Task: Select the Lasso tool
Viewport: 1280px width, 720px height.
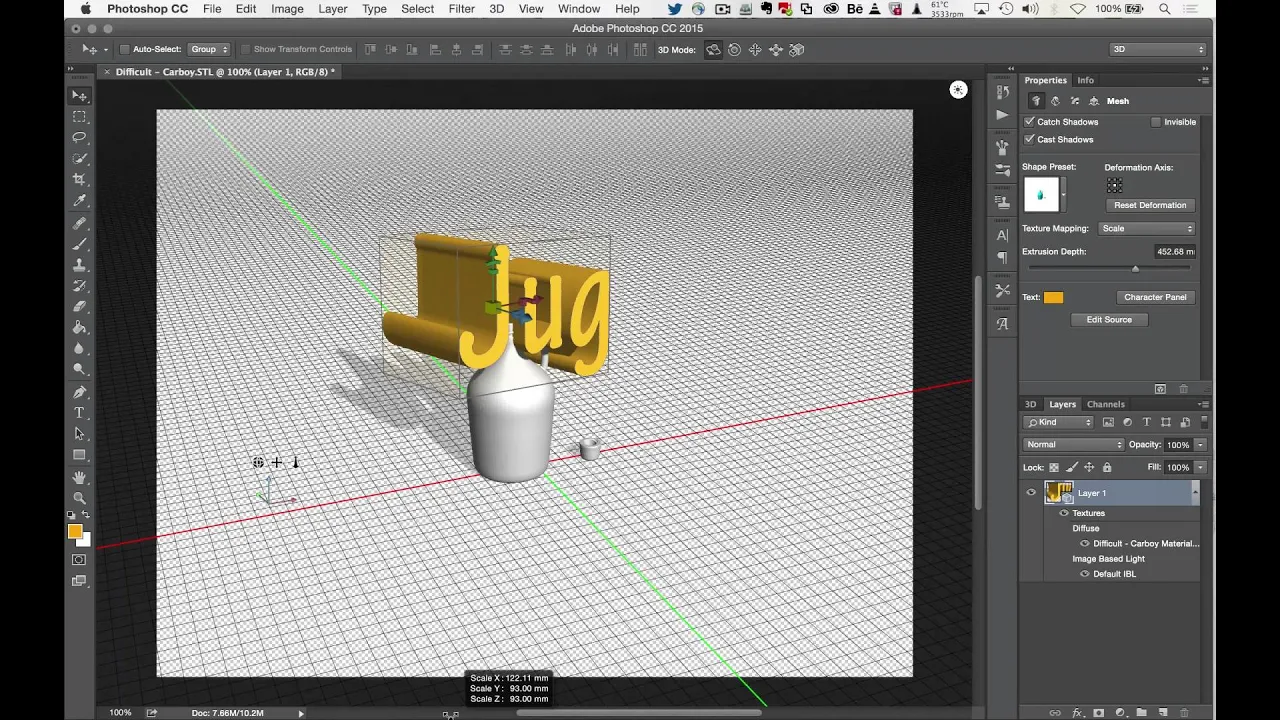Action: 79,138
